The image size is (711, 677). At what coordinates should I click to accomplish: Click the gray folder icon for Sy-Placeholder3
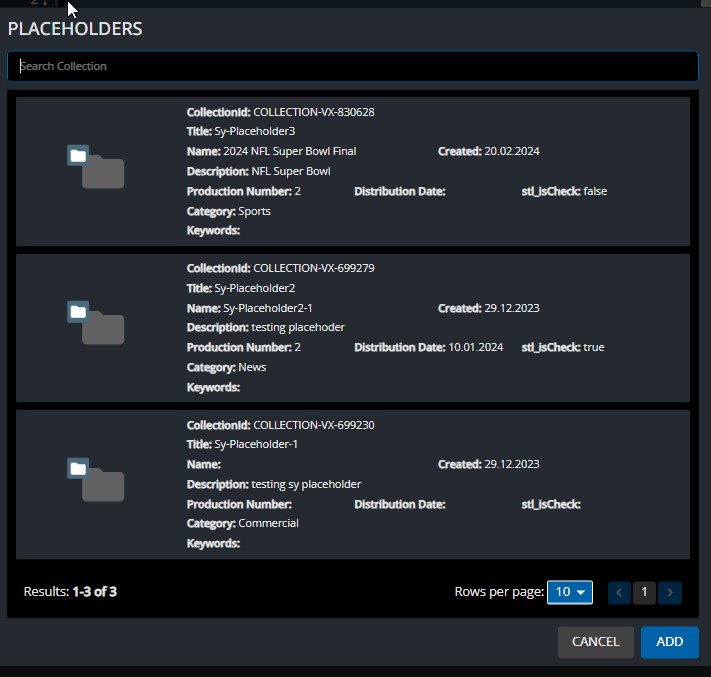[102, 174]
